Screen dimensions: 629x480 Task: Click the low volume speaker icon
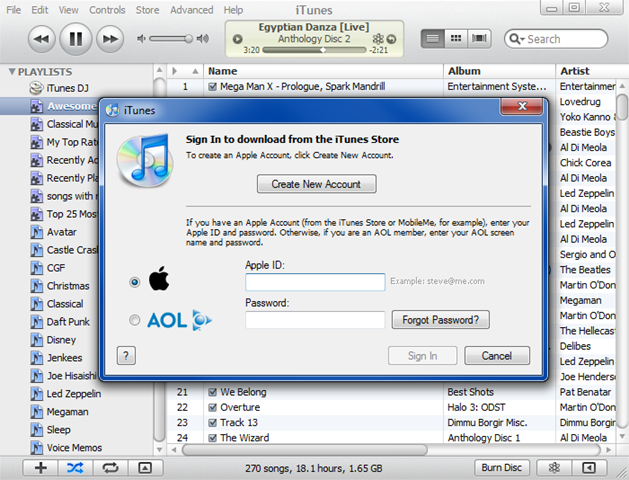pos(141,38)
